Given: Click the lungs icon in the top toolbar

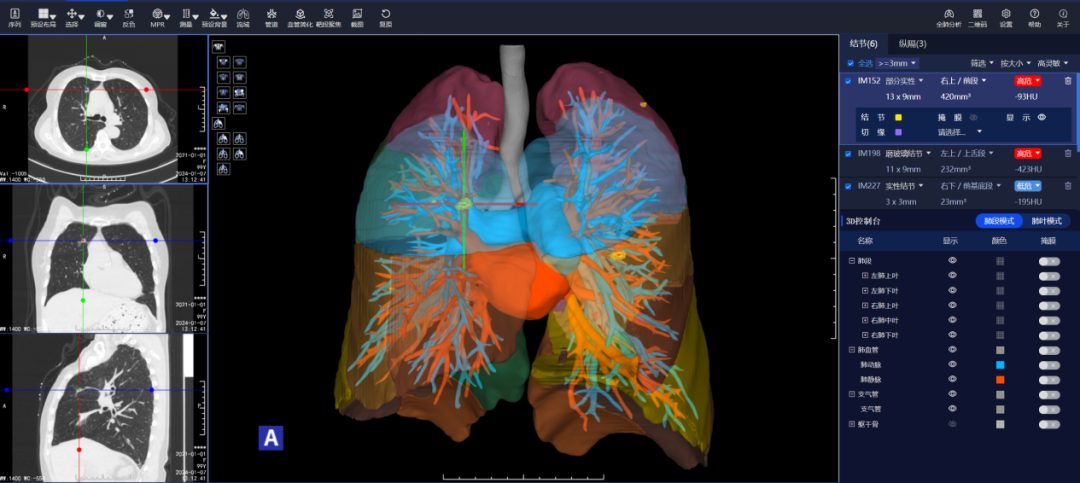Looking at the screenshot, I should tap(242, 14).
